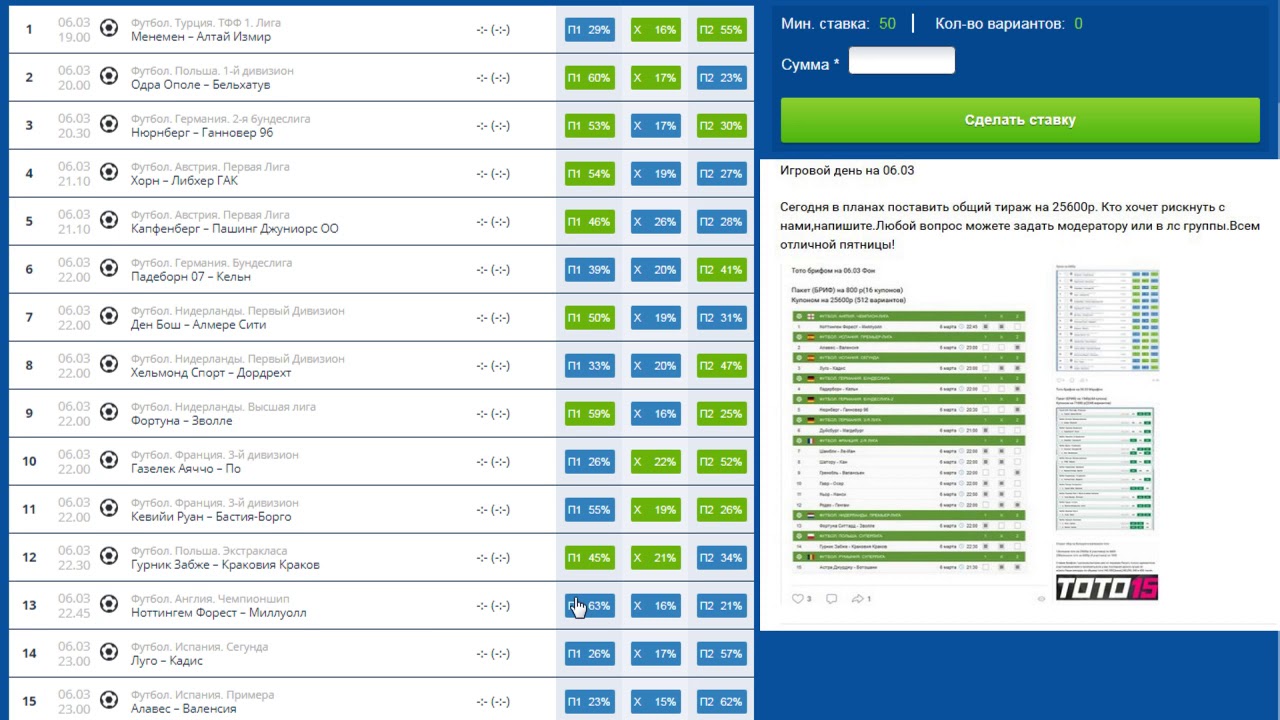Image resolution: width=1280 pixels, height=720 pixels.
Task: Click row number 10 in match list
Action: [x=29, y=461]
